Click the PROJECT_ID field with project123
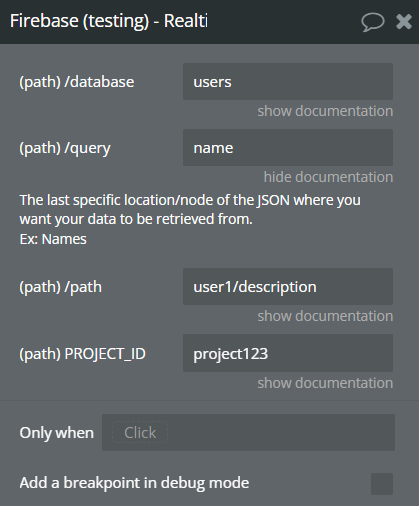 288,353
